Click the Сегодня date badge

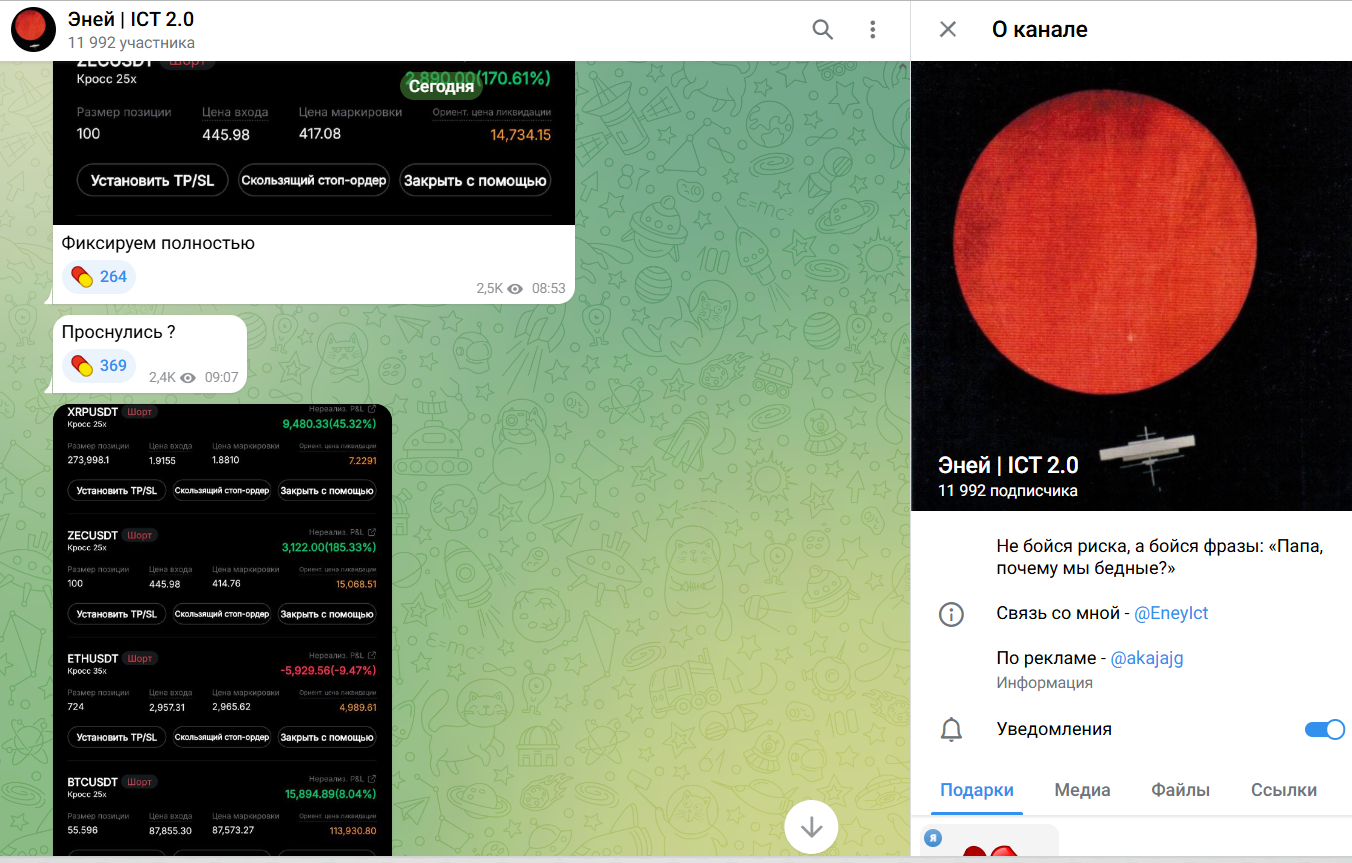(441, 86)
